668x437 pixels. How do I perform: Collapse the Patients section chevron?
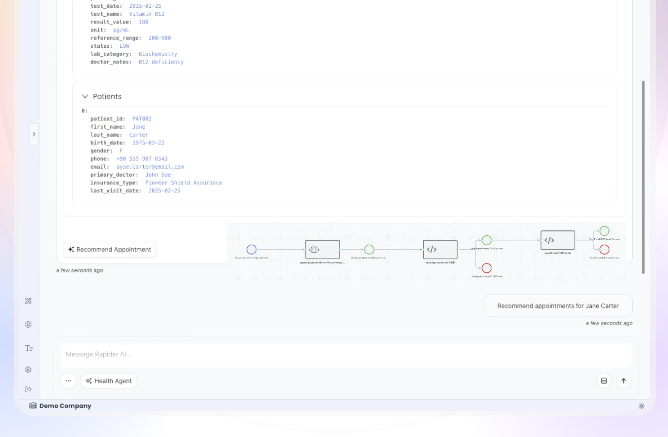[85, 96]
